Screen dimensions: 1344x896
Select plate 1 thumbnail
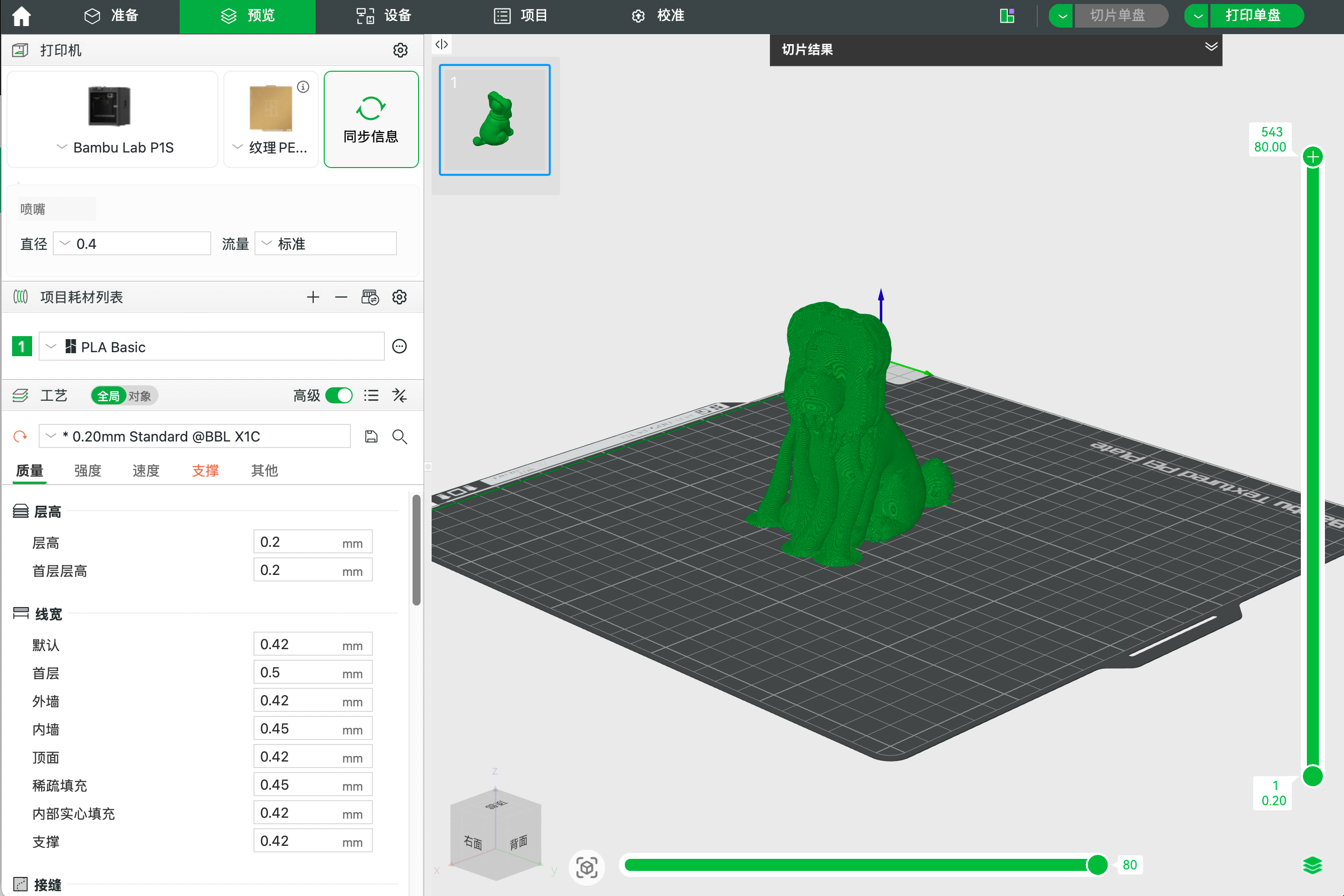(495, 120)
